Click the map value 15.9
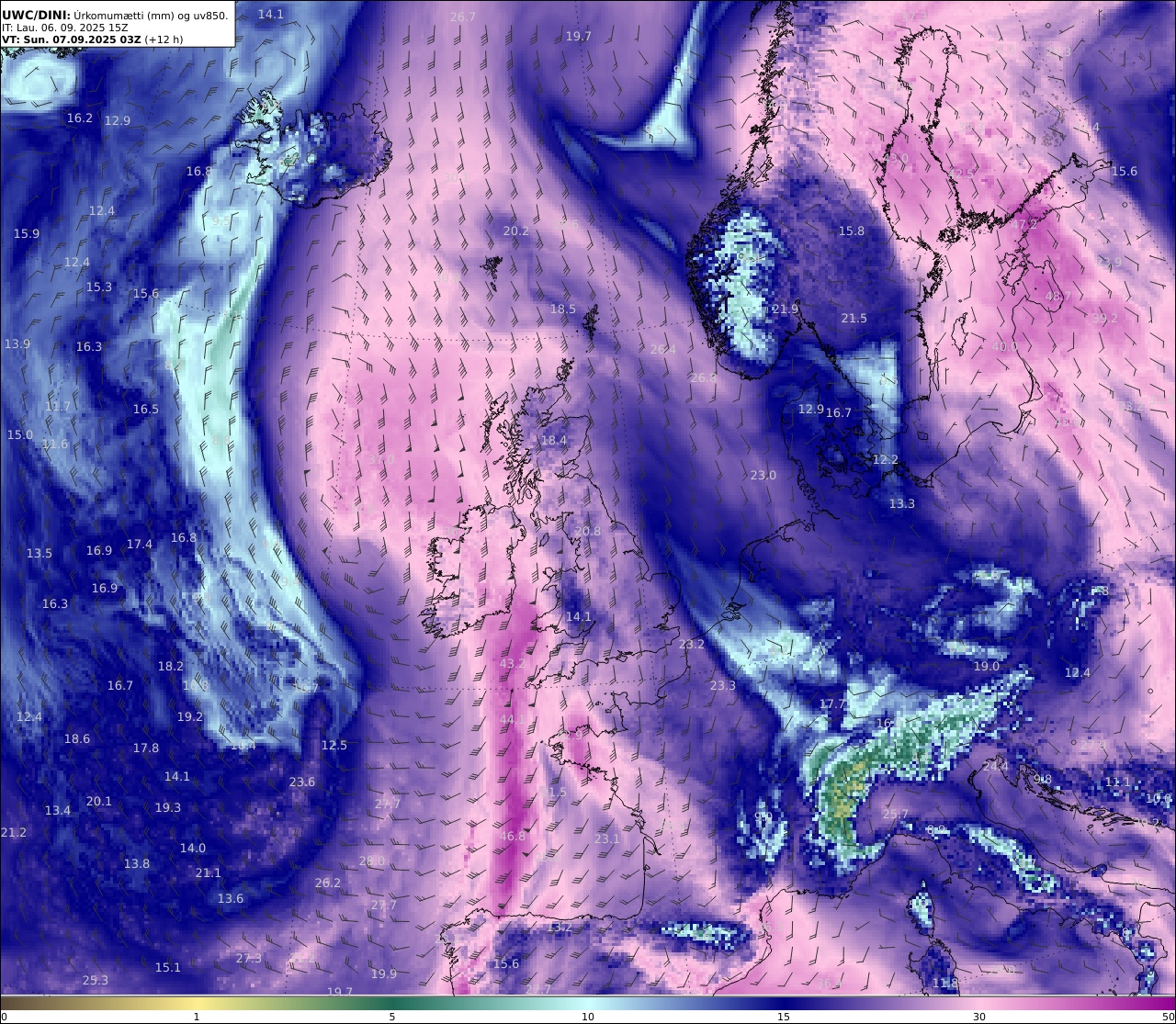 tap(27, 234)
